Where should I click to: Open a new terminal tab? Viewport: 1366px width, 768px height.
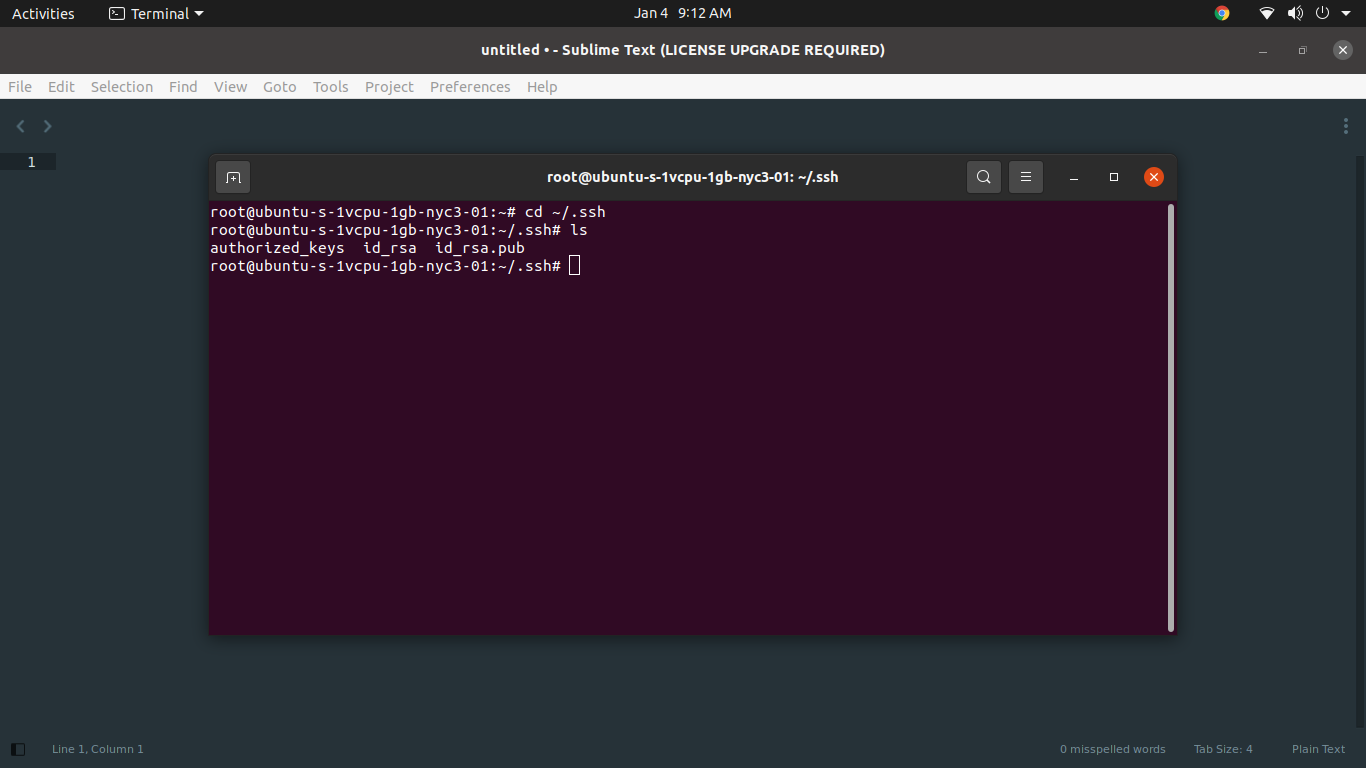point(233,176)
